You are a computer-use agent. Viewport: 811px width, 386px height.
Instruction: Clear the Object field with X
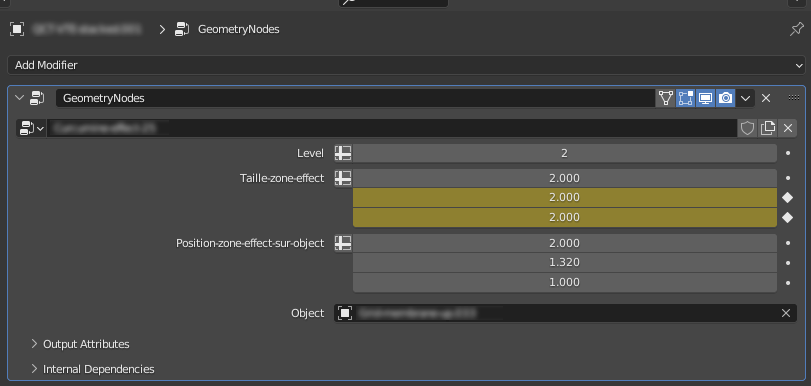pyautogui.click(x=786, y=313)
